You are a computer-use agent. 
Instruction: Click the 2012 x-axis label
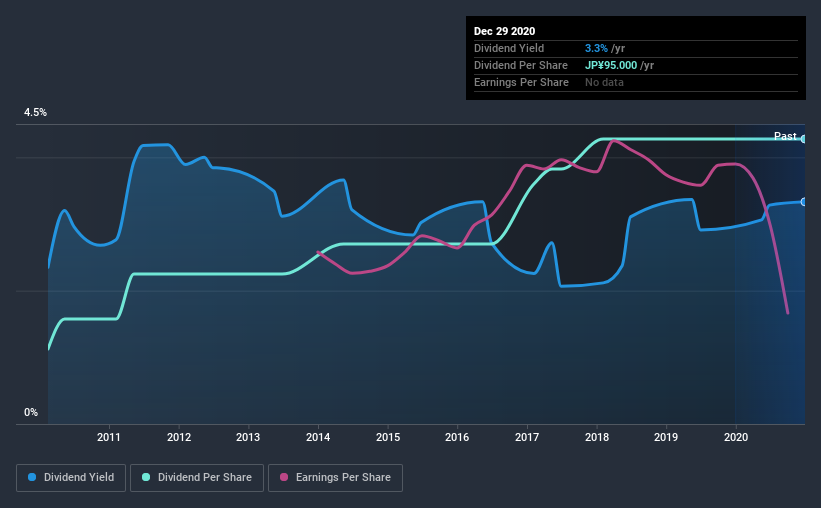pyautogui.click(x=179, y=437)
